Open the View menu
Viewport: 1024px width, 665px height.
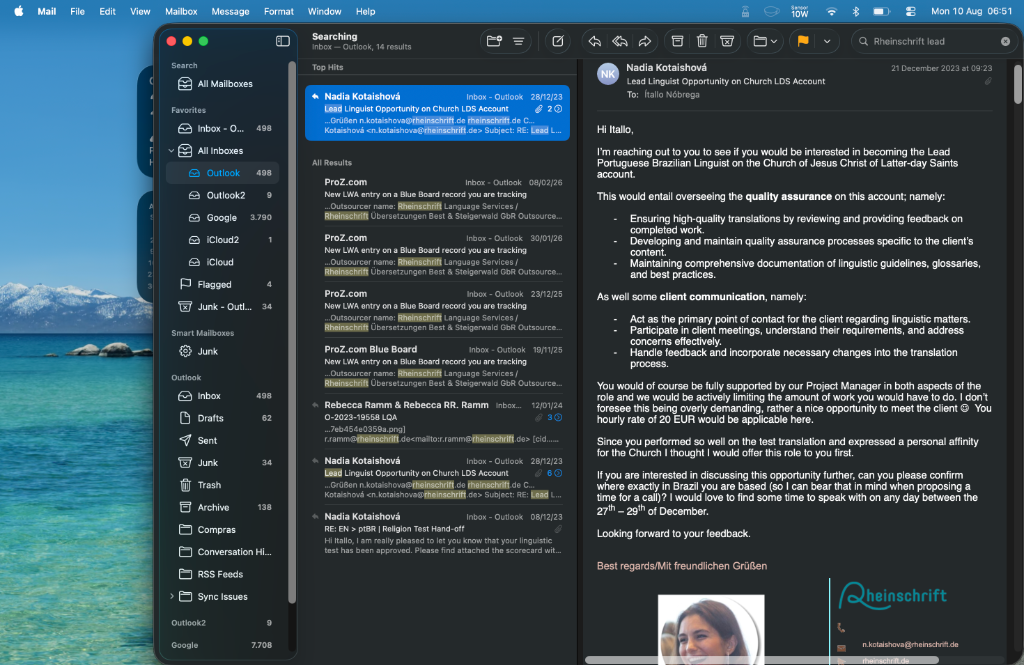coord(140,11)
